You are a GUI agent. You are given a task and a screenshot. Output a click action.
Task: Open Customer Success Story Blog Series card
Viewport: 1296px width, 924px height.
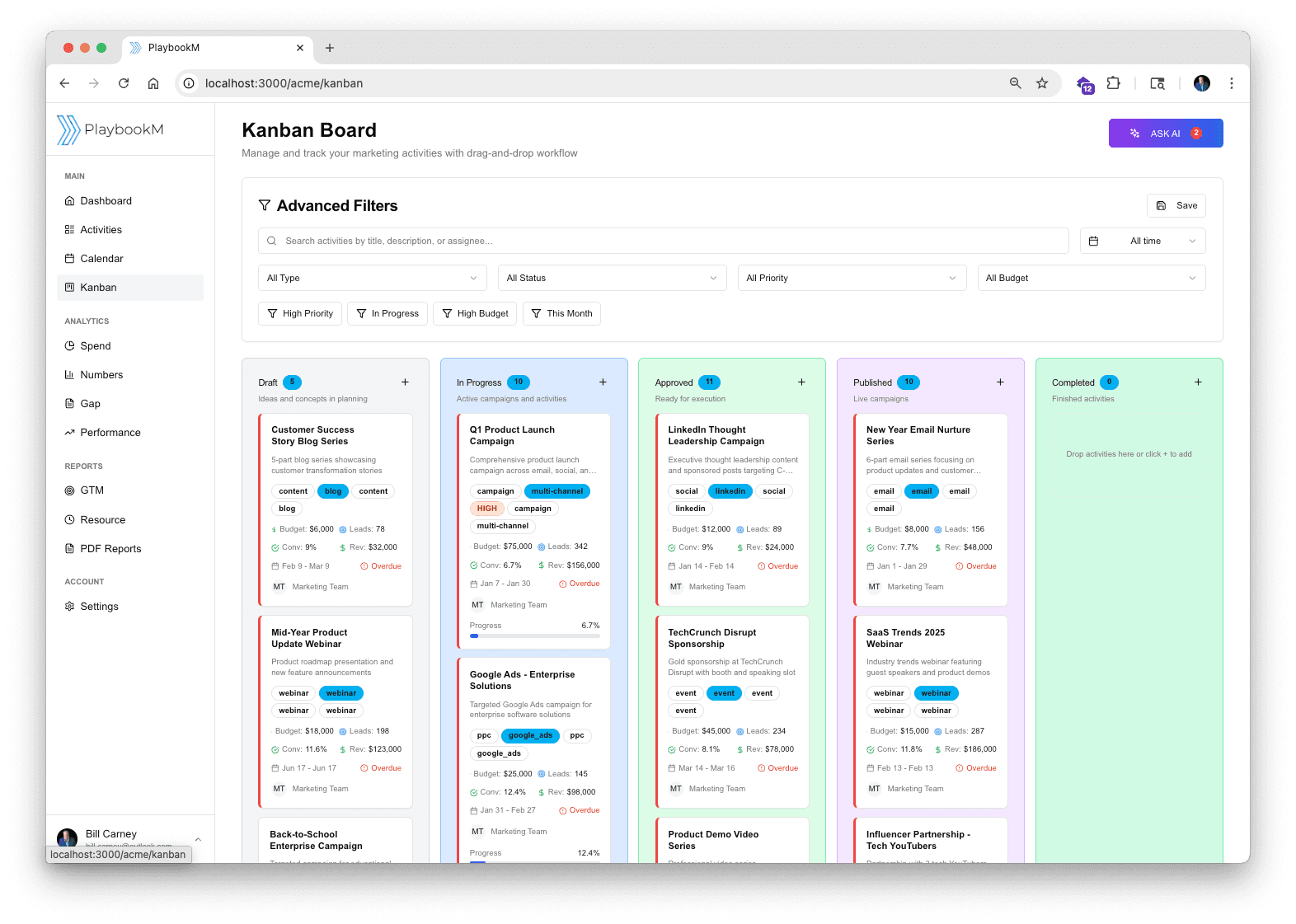[336, 510]
